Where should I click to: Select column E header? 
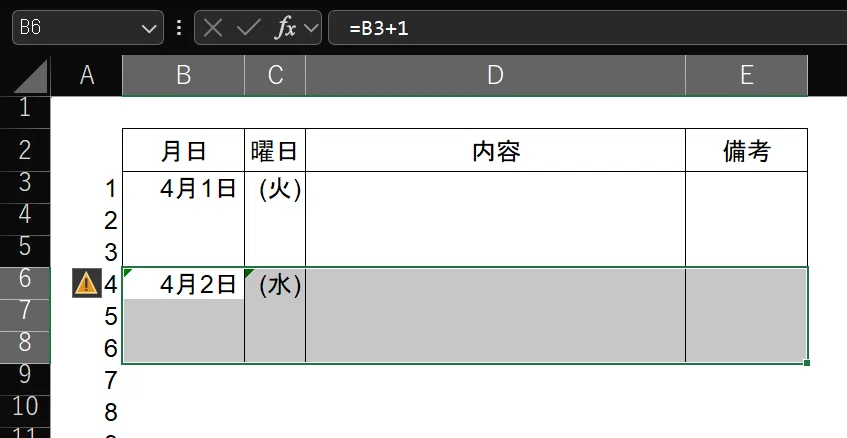coord(747,76)
